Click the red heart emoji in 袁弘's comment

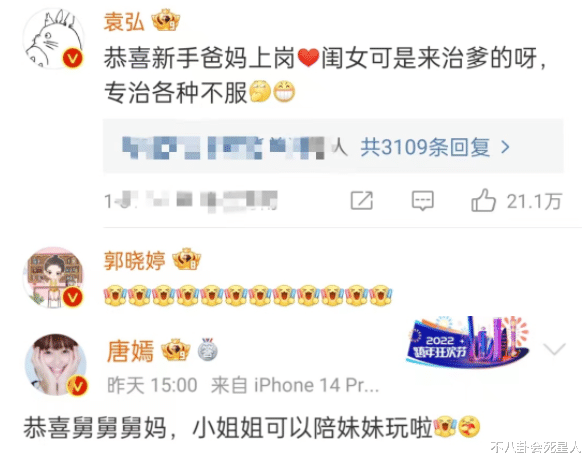pos(308,58)
